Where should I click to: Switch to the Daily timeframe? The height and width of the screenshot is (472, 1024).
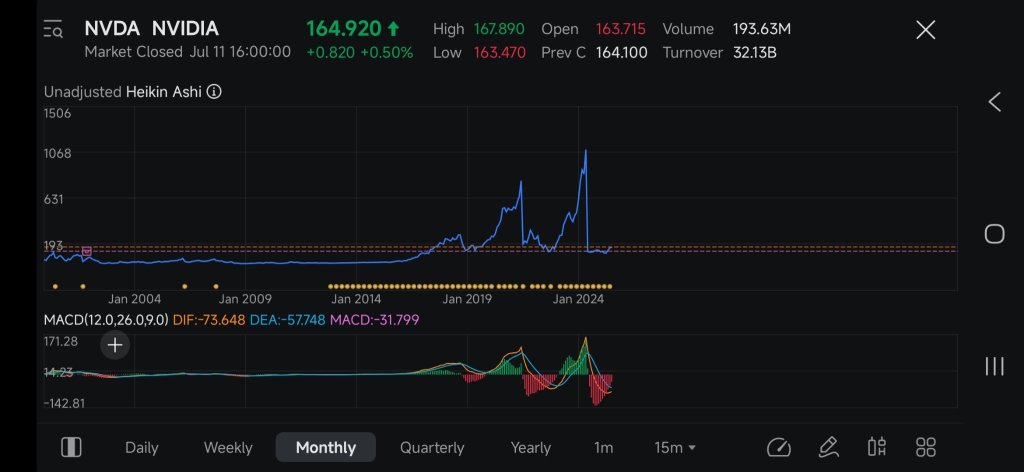pyautogui.click(x=142, y=448)
